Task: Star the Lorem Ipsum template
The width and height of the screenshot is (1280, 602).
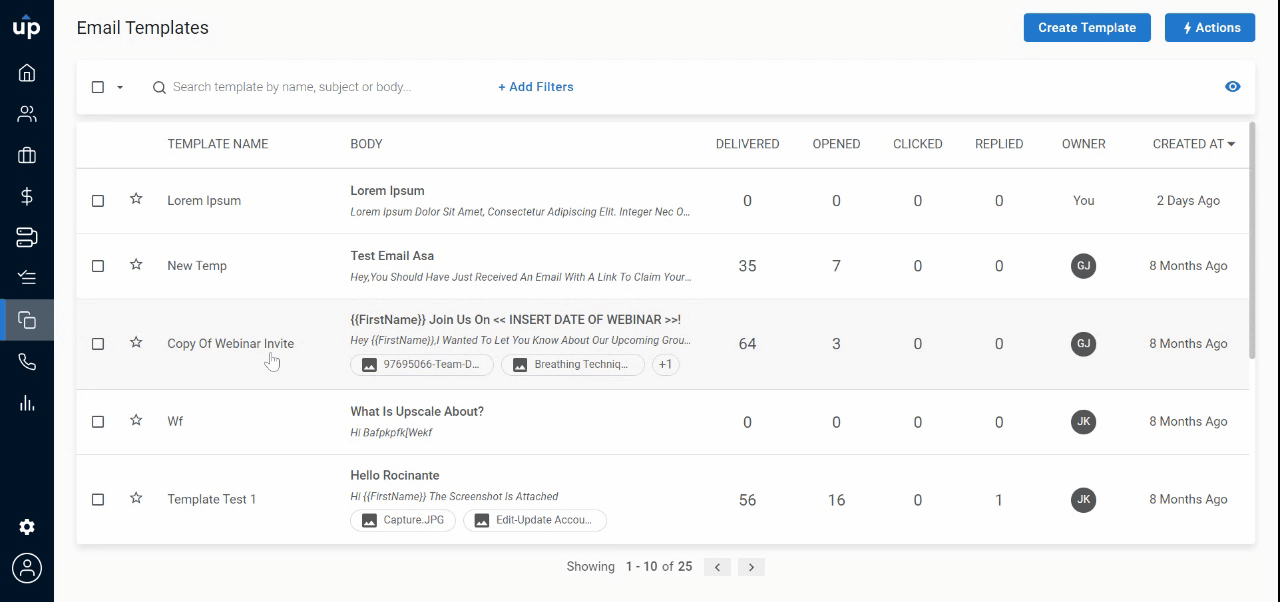Action: click(136, 200)
